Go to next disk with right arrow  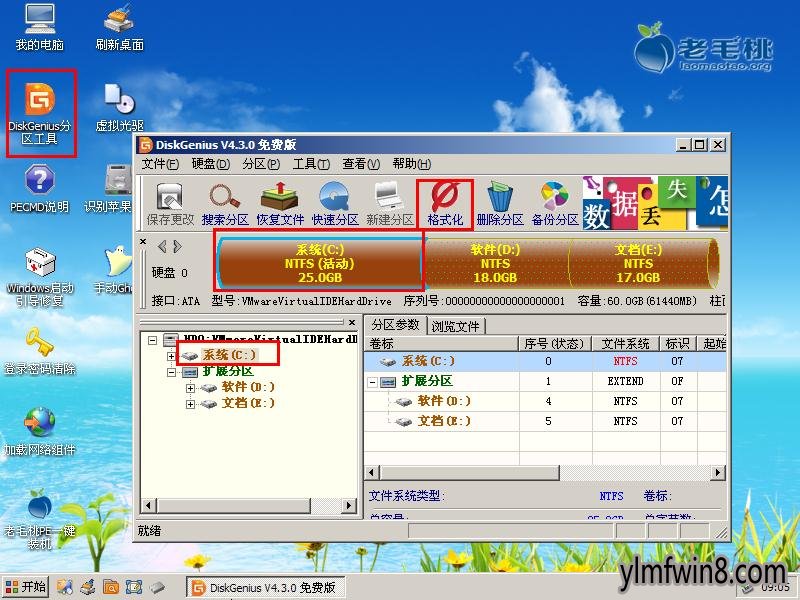click(177, 247)
